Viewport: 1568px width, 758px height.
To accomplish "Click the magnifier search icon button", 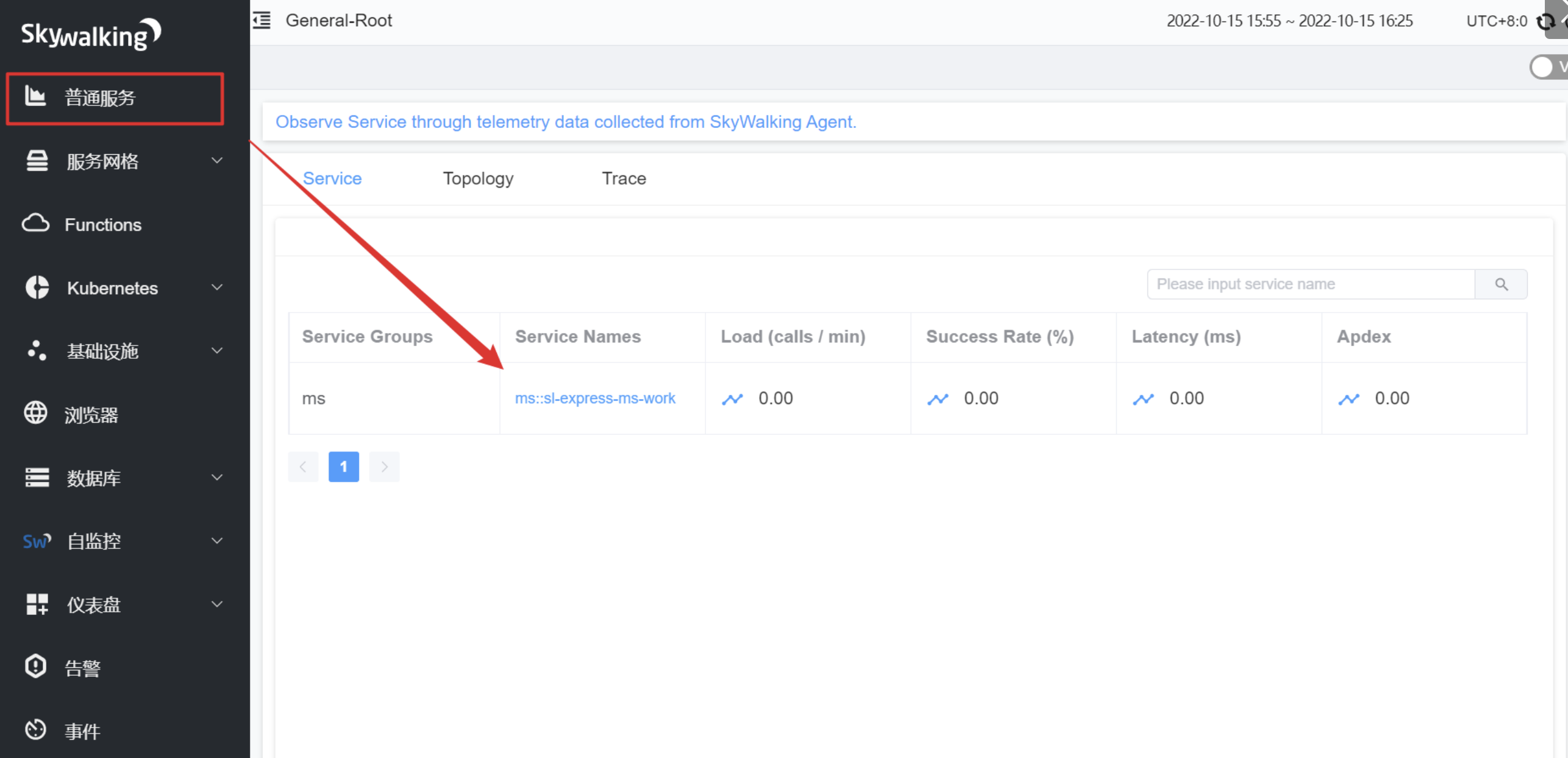I will [1501, 284].
